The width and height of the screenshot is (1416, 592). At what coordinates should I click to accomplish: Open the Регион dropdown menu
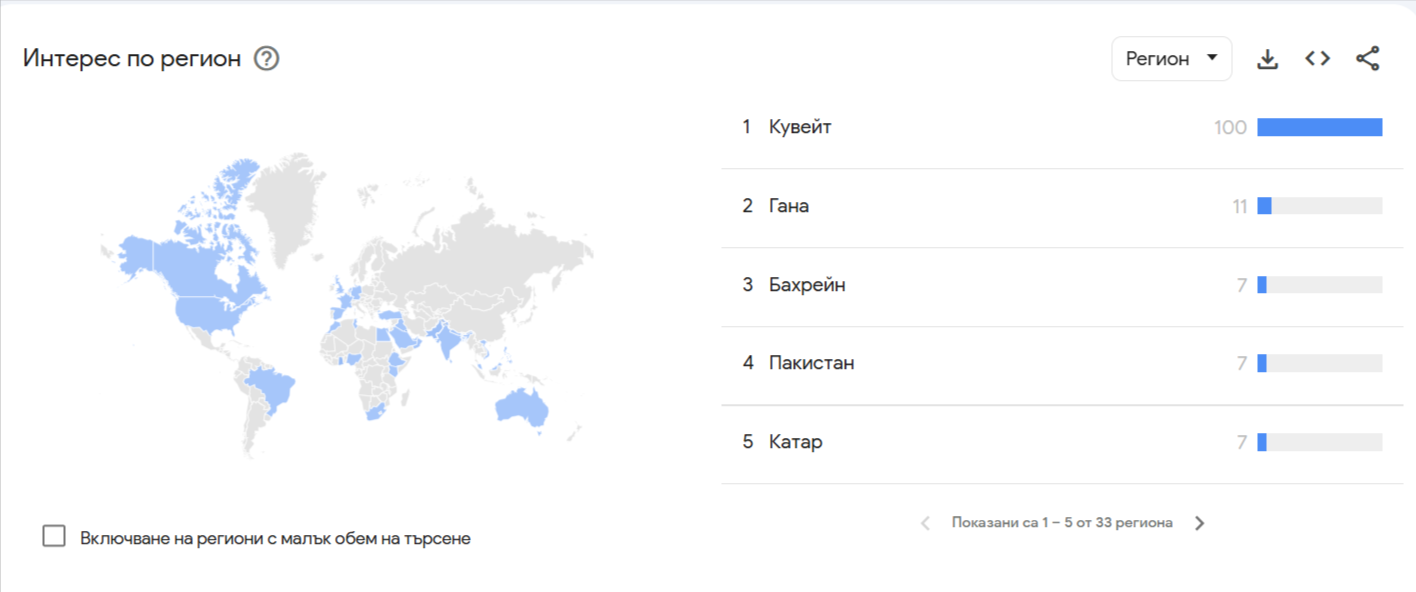point(1171,59)
